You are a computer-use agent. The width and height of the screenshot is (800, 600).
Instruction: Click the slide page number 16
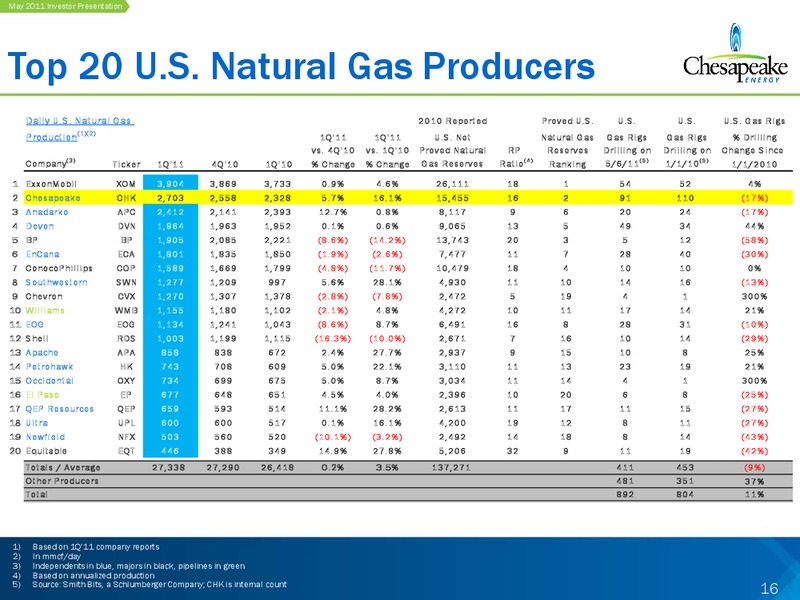pyautogui.click(x=769, y=589)
